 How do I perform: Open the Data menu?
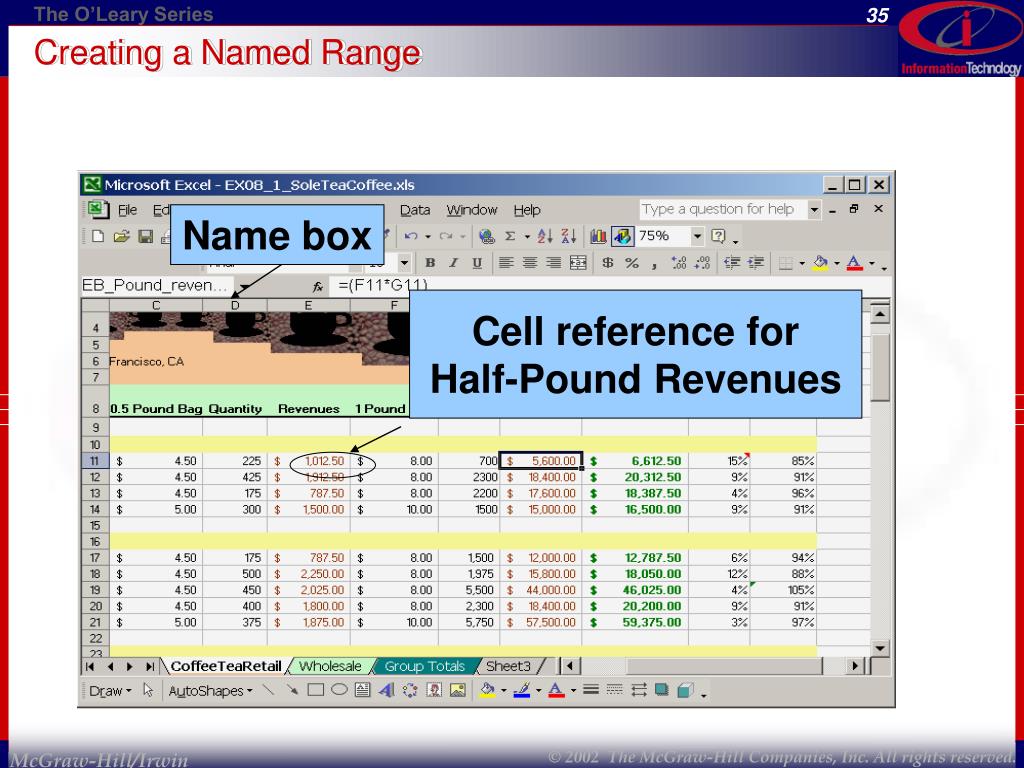tap(415, 210)
